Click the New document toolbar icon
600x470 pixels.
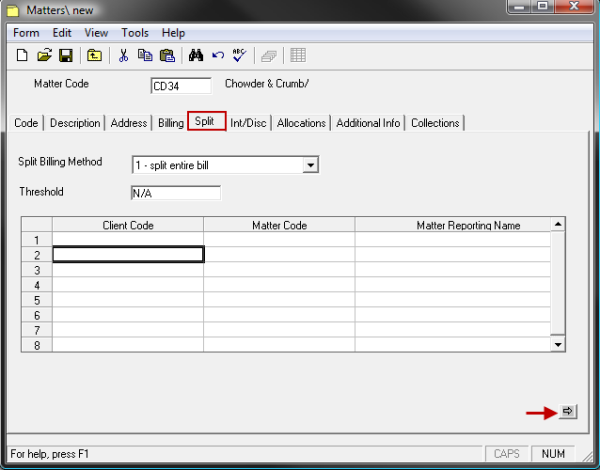coord(22,55)
